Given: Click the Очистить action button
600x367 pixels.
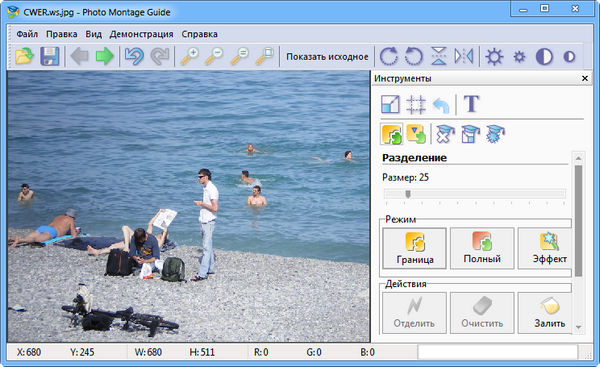Looking at the screenshot, I should (x=482, y=313).
